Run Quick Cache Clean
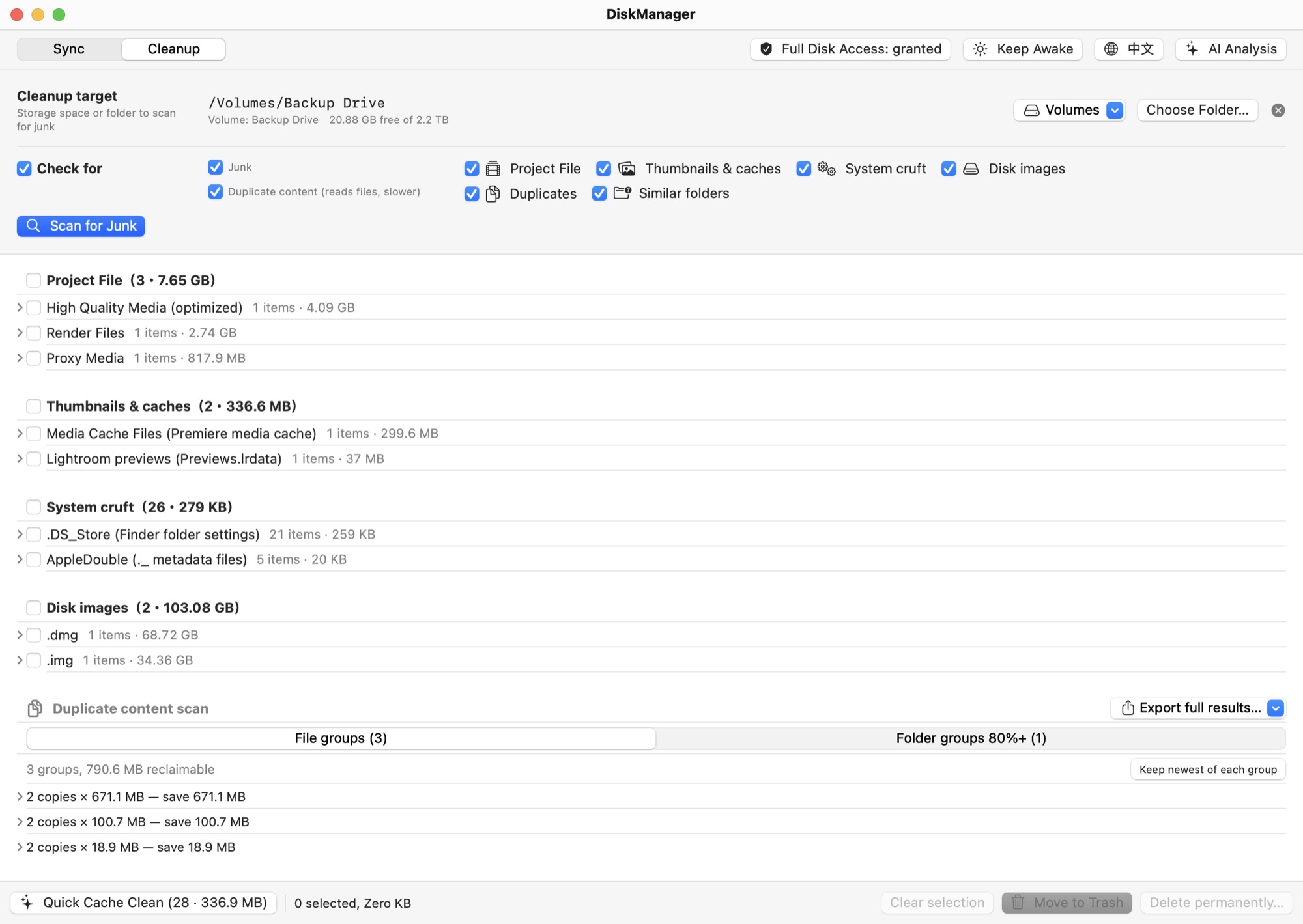The image size is (1303, 924). pyautogui.click(x=143, y=903)
